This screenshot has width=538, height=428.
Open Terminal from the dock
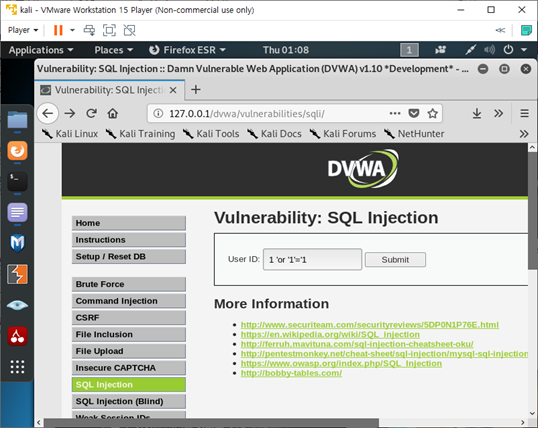click(x=17, y=182)
